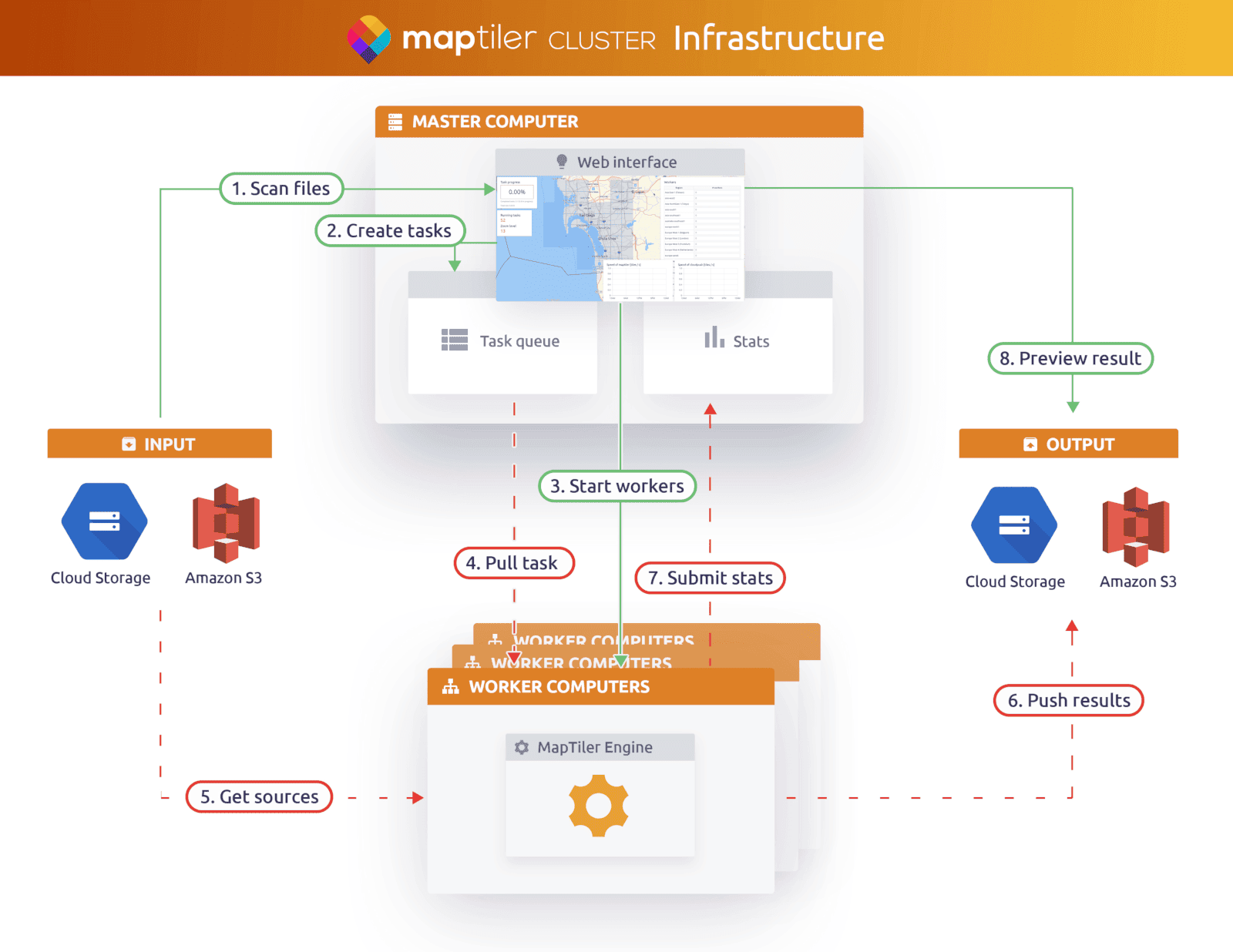Click the Output Amazon S3 icon
Viewport: 1233px width, 952px height.
1136,527
